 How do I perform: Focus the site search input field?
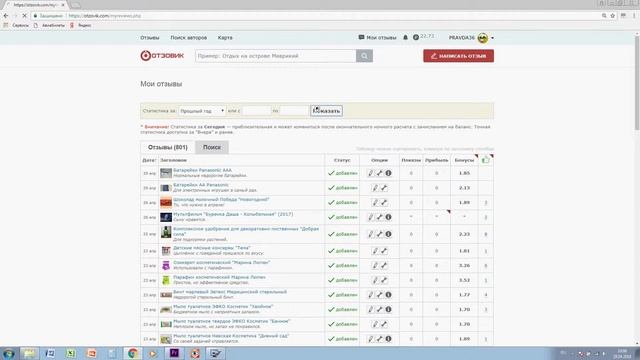pyautogui.click(x=276, y=56)
